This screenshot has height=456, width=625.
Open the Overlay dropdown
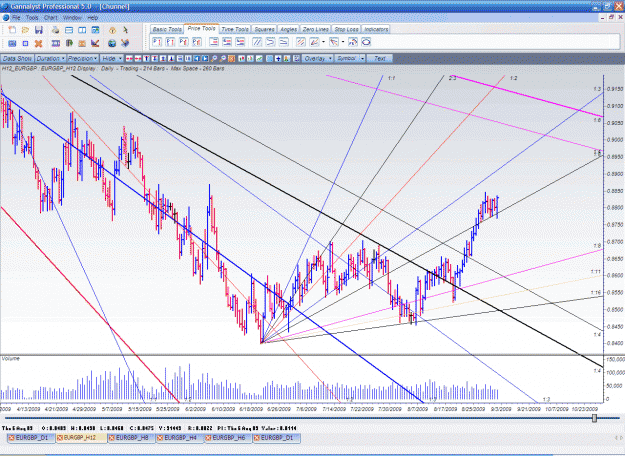tap(317, 59)
